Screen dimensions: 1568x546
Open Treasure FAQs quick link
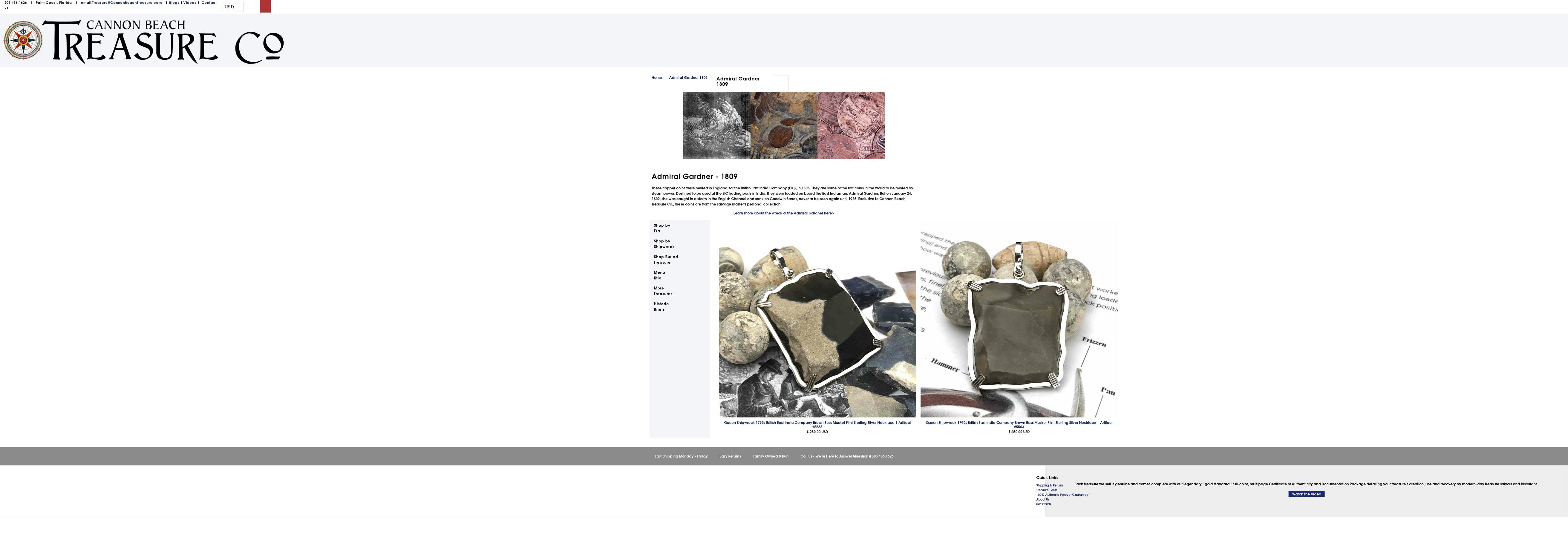[x=1046, y=490]
